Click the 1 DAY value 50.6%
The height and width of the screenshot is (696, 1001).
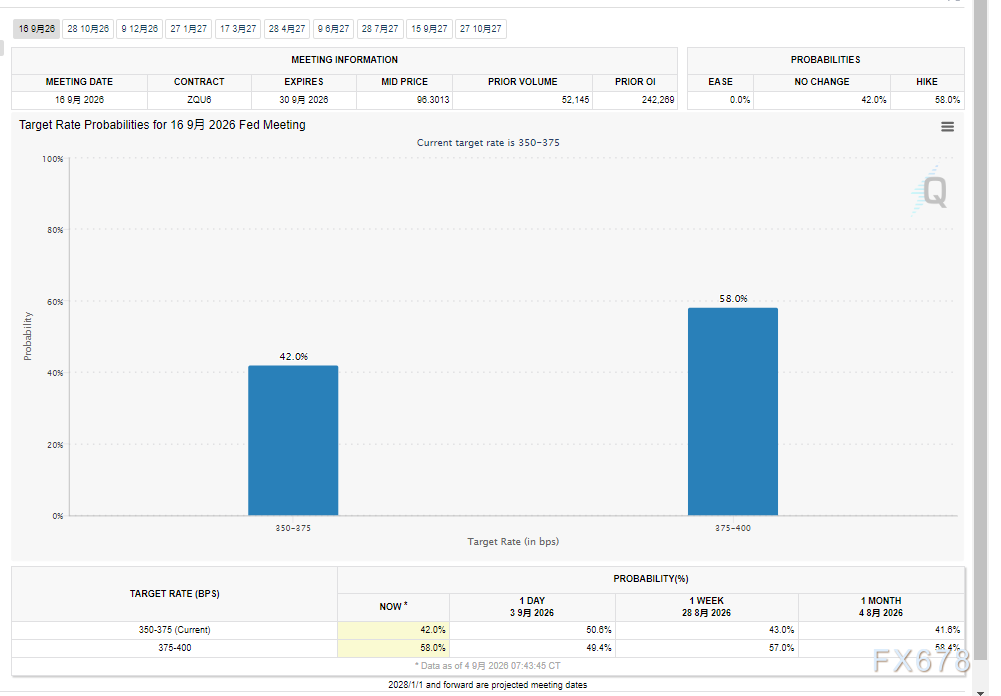tap(598, 630)
